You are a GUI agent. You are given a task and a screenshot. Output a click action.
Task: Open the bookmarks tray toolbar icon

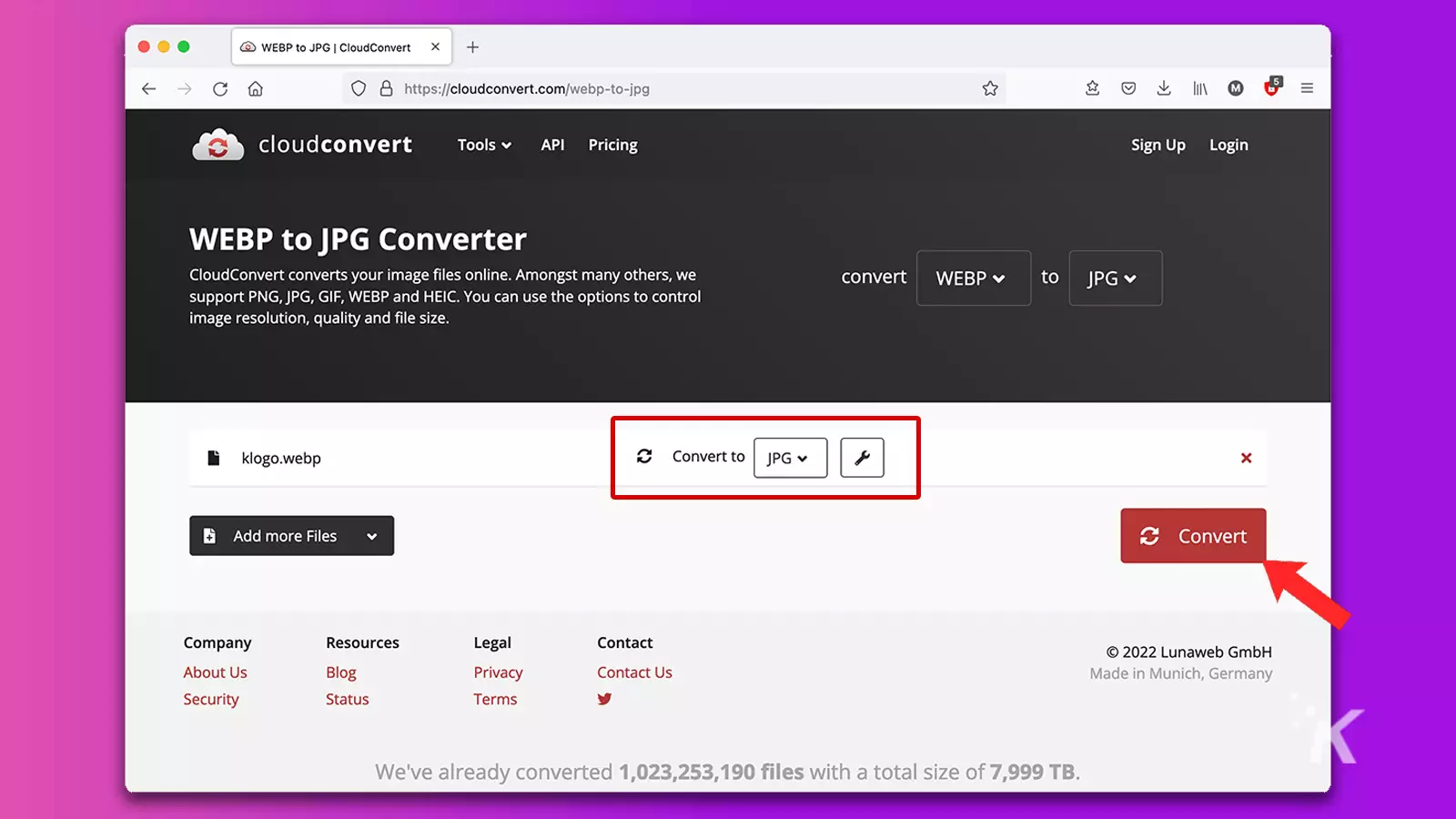[x=1093, y=88]
